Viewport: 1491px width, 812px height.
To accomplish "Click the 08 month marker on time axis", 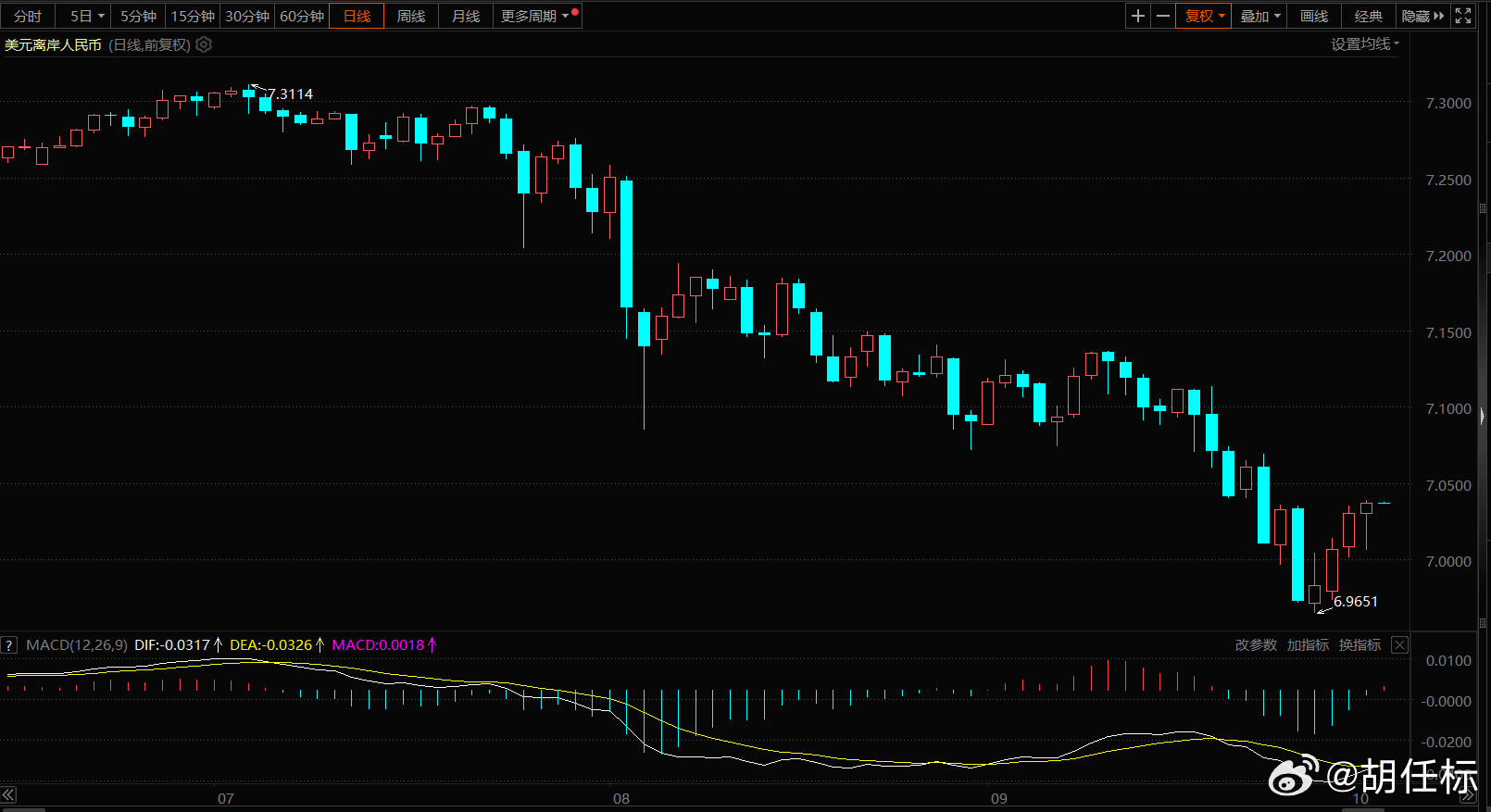I will coord(621,798).
